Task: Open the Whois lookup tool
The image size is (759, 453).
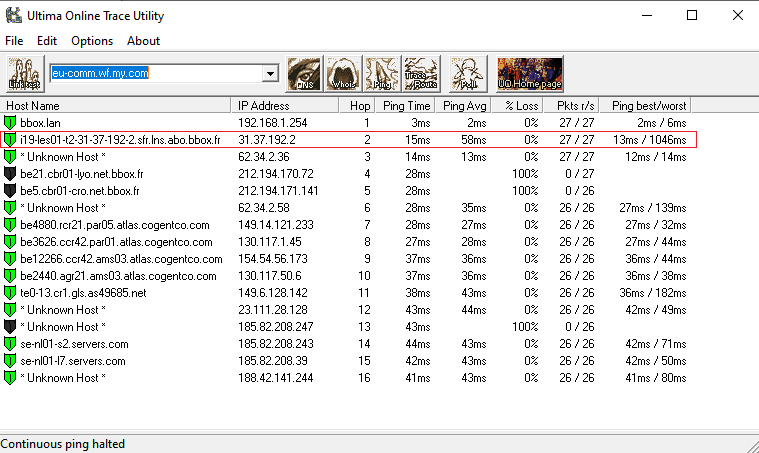Action: click(343, 74)
